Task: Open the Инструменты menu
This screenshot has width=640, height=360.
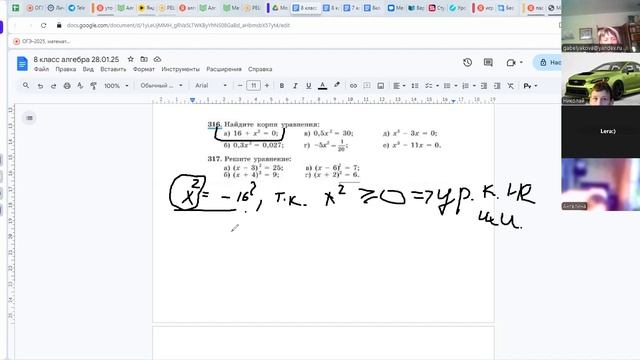Action: coord(180,69)
